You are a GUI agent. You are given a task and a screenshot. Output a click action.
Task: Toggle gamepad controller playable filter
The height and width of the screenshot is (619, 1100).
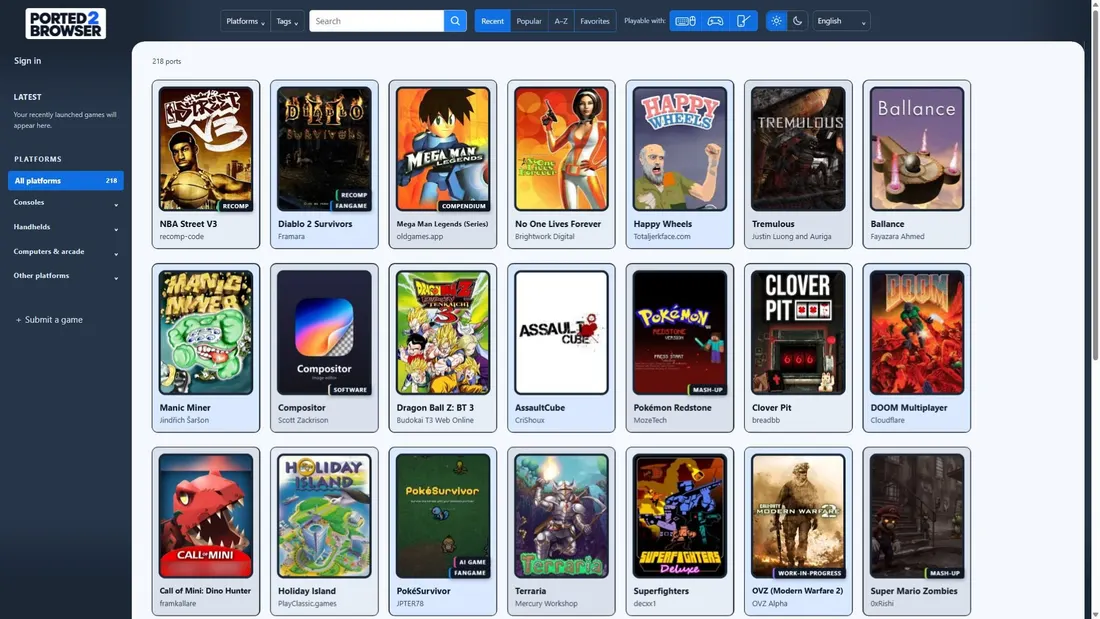point(715,21)
